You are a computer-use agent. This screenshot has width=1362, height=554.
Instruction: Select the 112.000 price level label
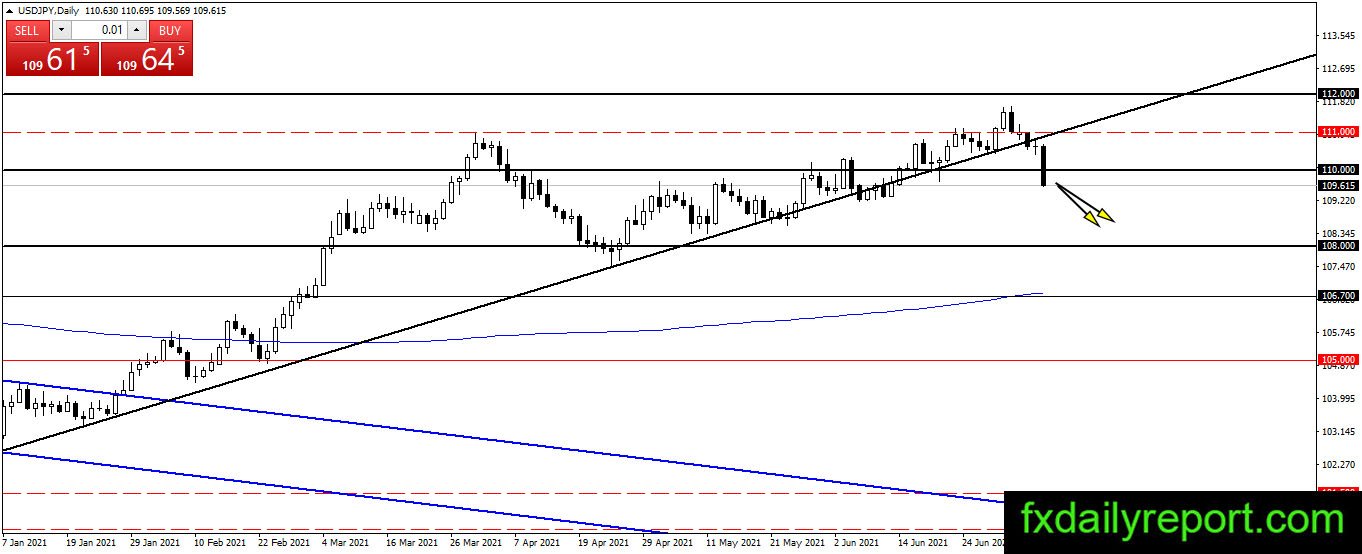(1338, 93)
